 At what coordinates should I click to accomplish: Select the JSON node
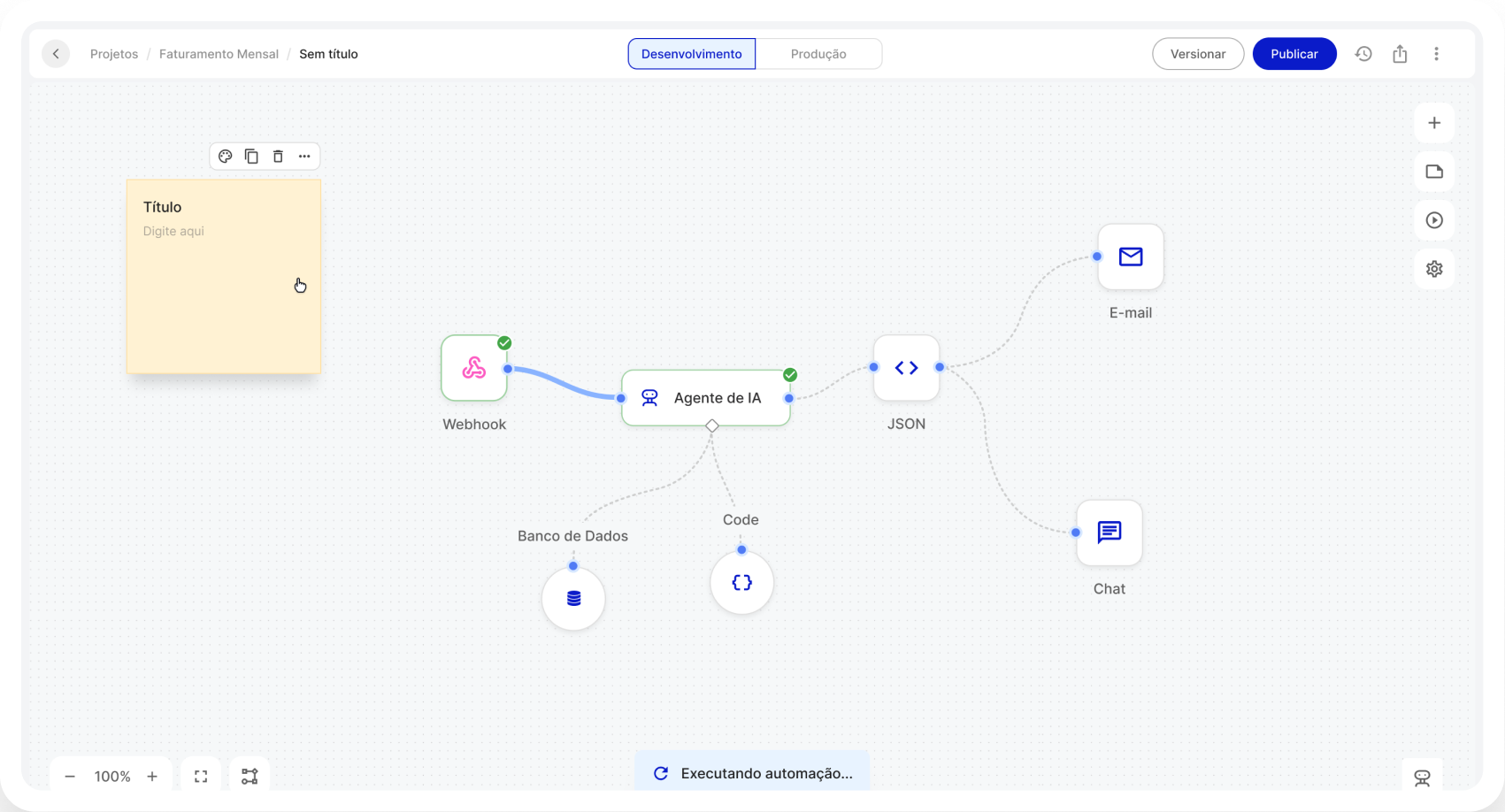tap(906, 368)
